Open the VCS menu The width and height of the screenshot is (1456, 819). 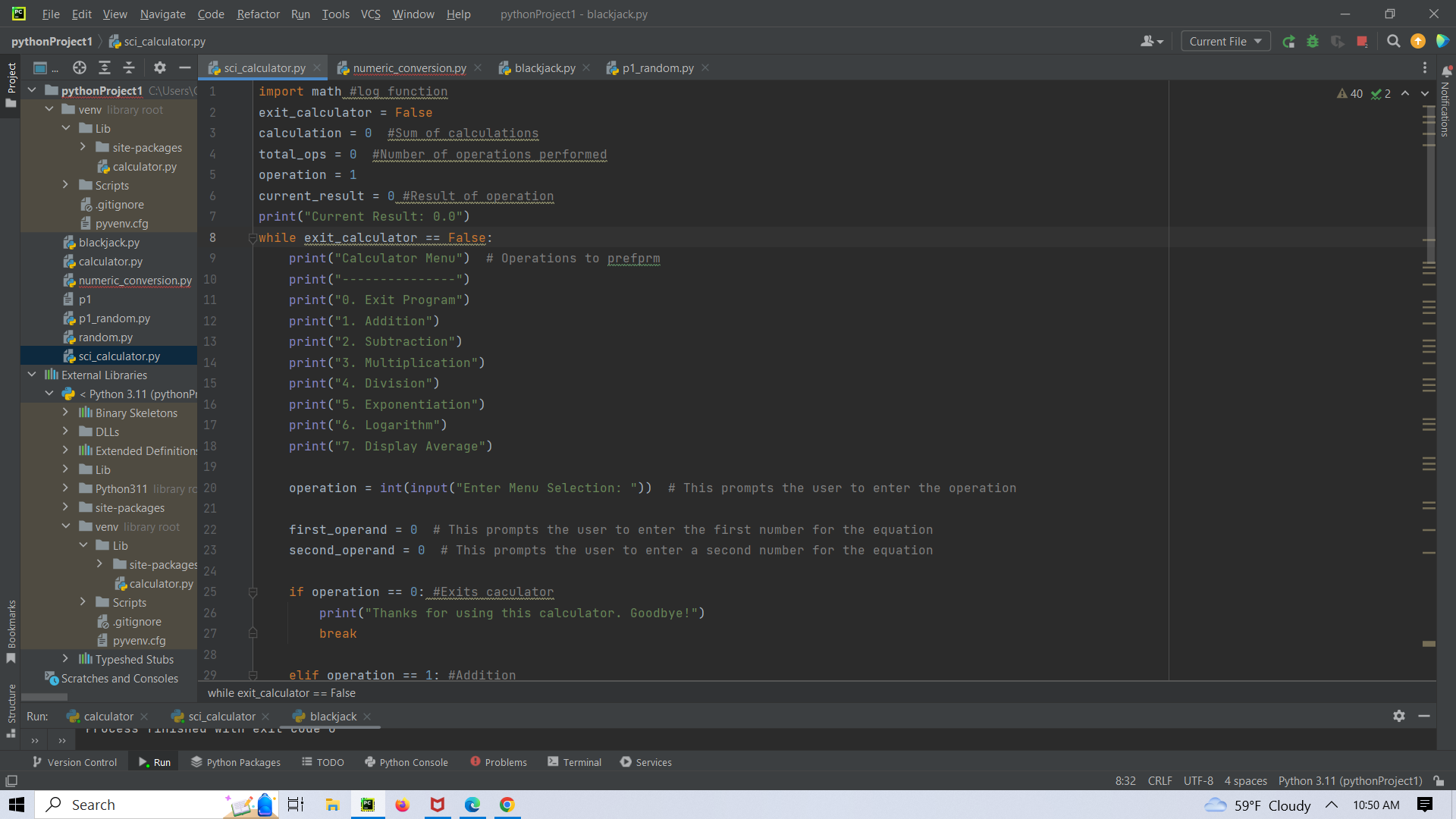[x=370, y=14]
